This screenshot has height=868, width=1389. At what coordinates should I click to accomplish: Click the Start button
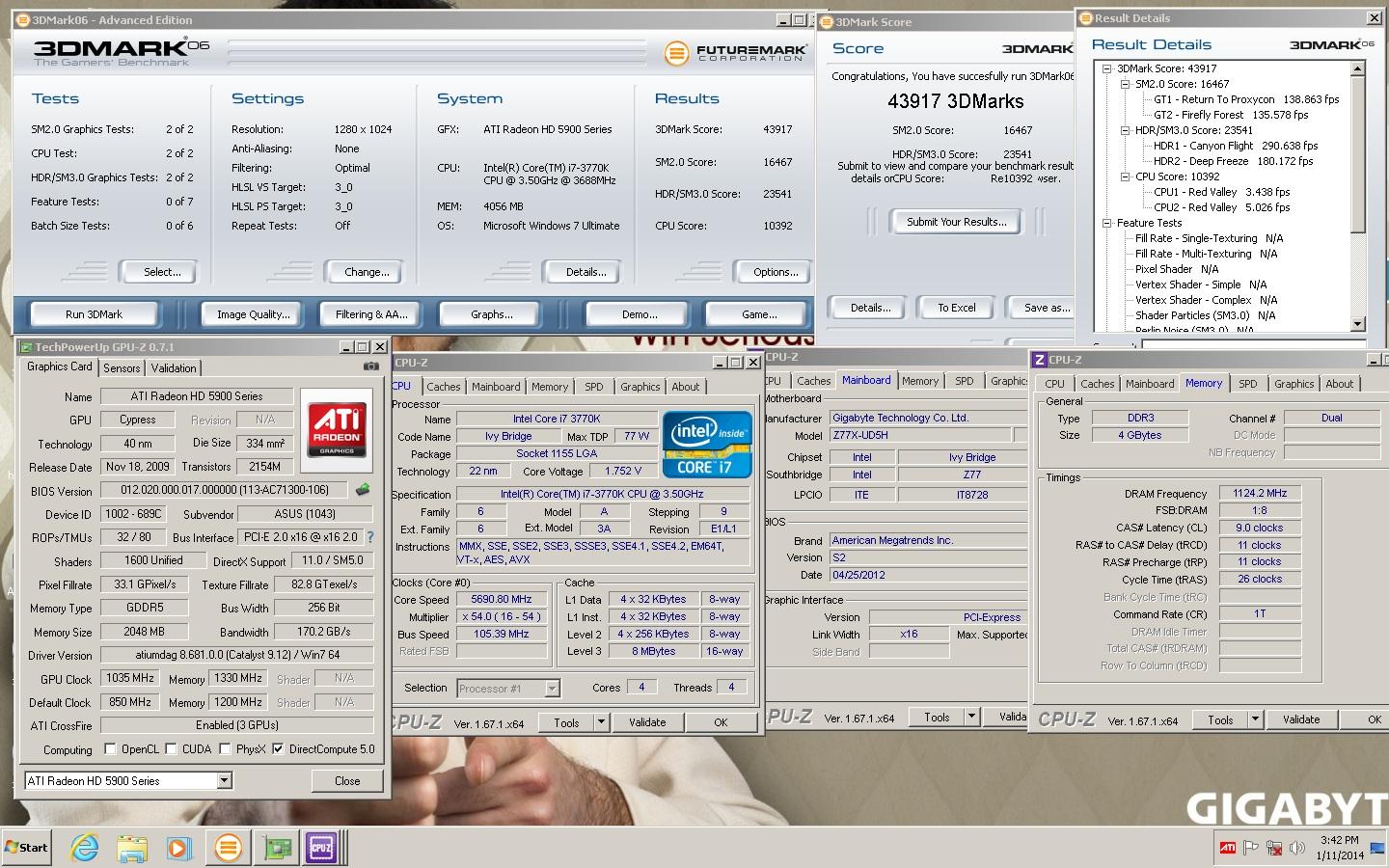tap(27, 848)
